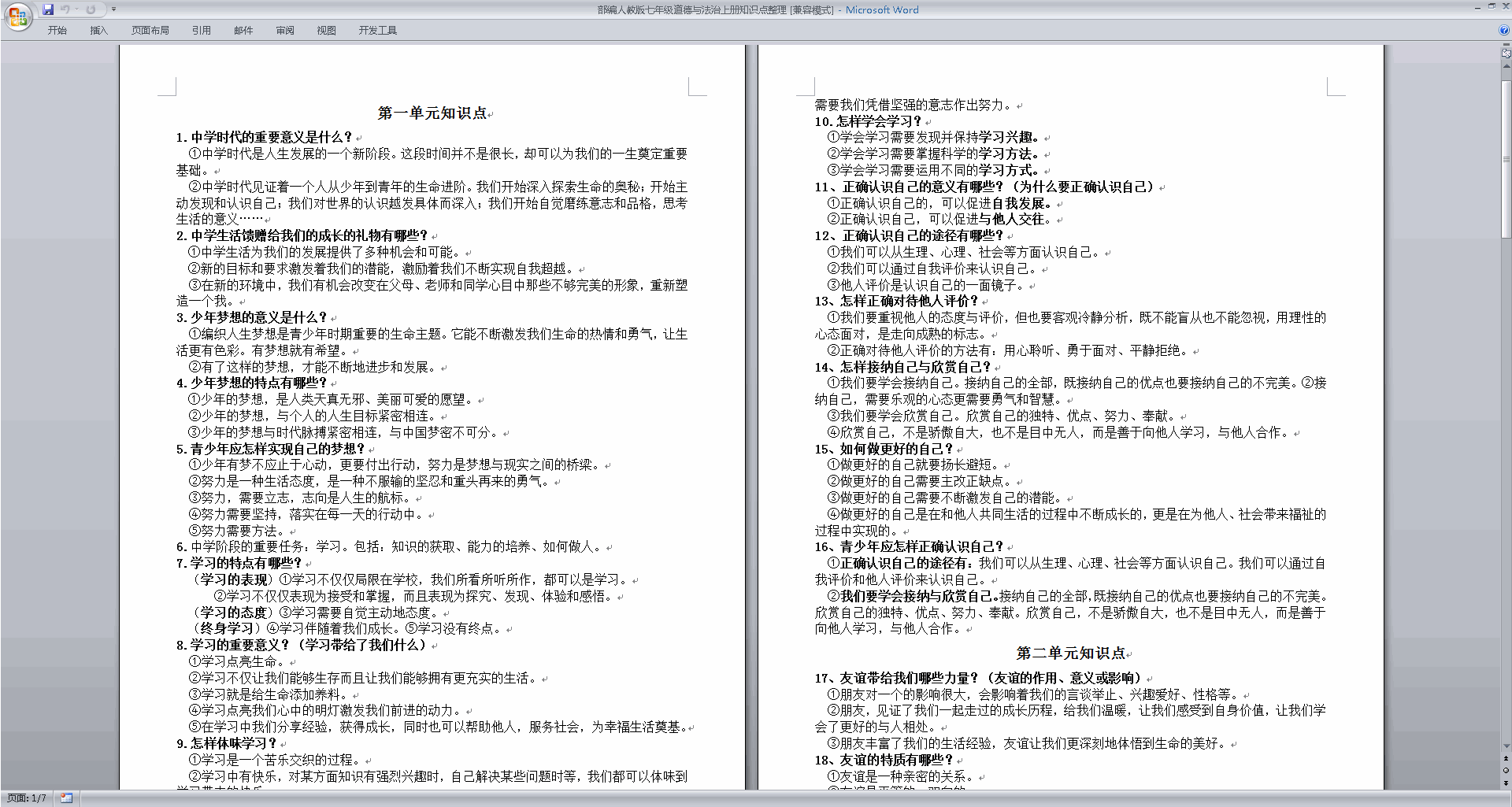Click heading 14、怎样接纳自己与欣赏自己？

[x=902, y=367]
